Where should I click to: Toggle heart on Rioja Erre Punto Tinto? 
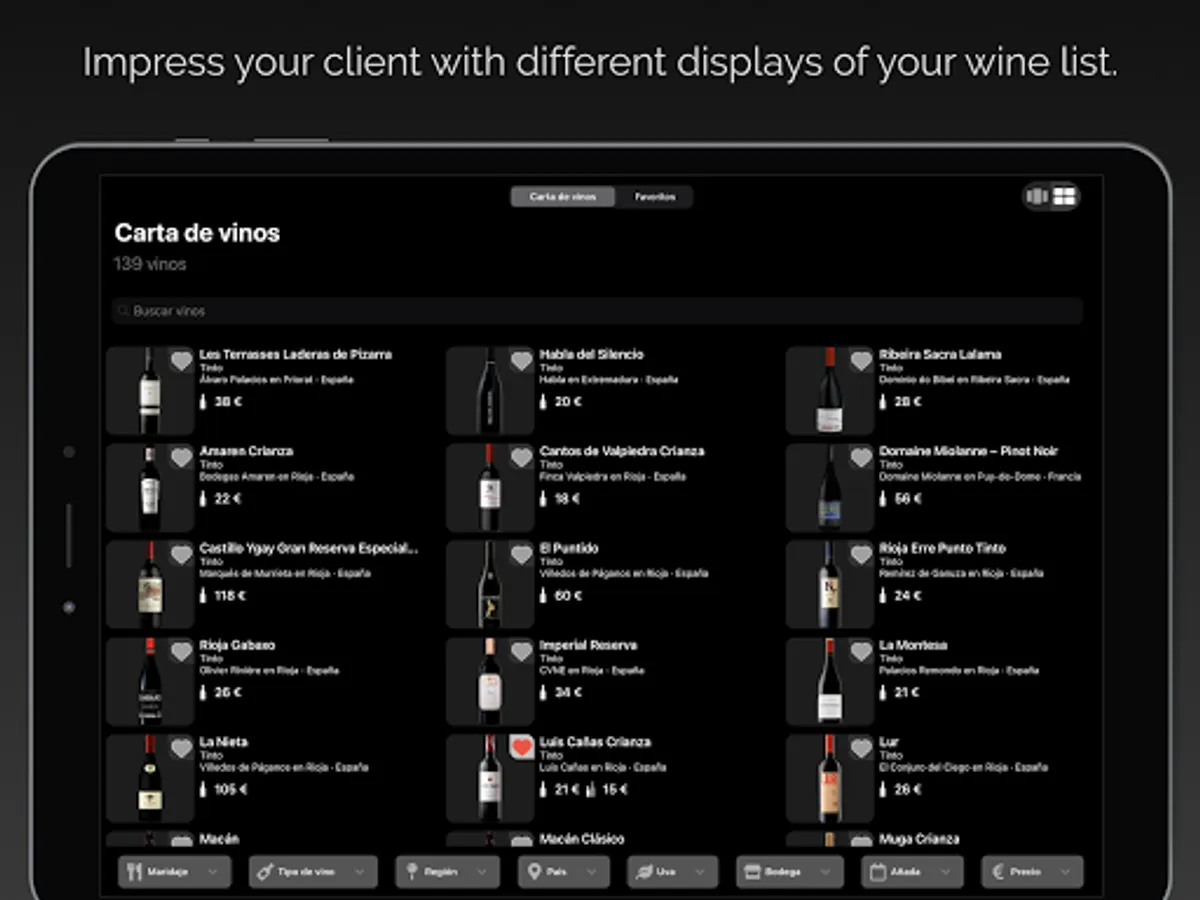[861, 555]
